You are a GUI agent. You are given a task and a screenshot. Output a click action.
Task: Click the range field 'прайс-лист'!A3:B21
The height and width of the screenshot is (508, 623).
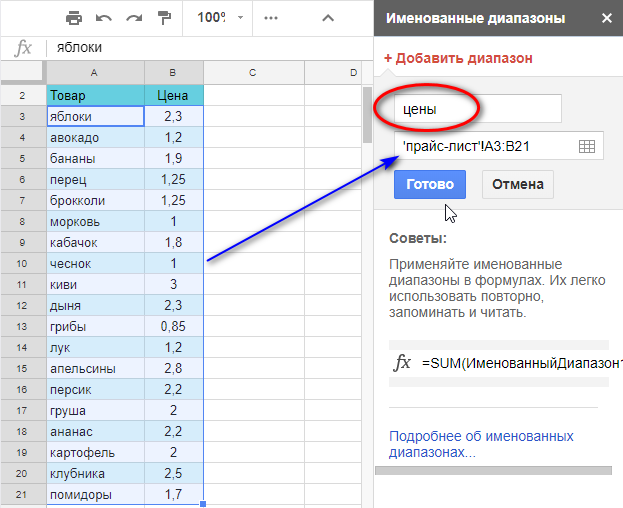499,146
